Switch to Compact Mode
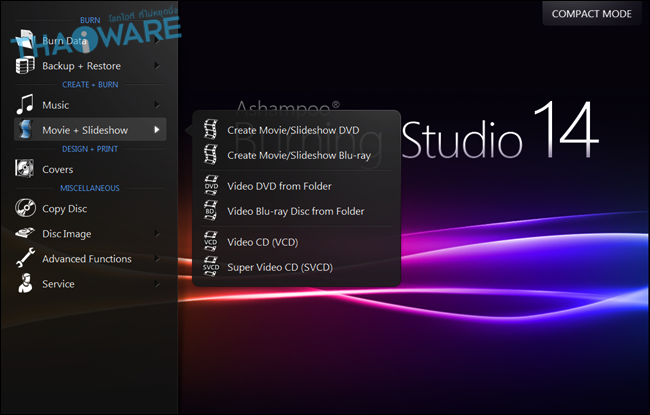Image resolution: width=650 pixels, height=415 pixels. pyautogui.click(x=592, y=14)
